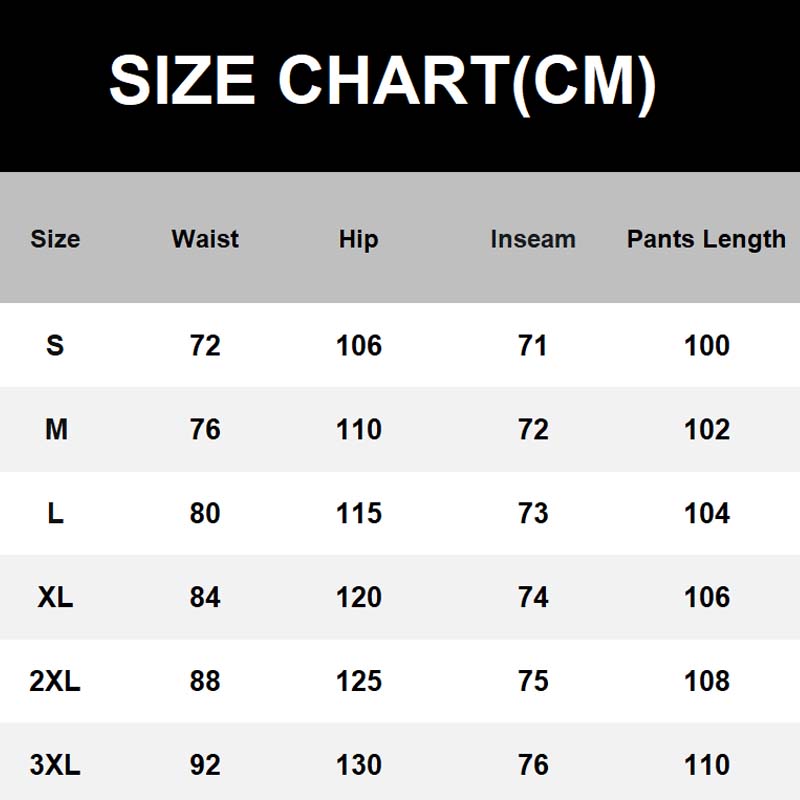
Task: Click inseam value 74 for size XL
Action: pyautogui.click(x=533, y=596)
